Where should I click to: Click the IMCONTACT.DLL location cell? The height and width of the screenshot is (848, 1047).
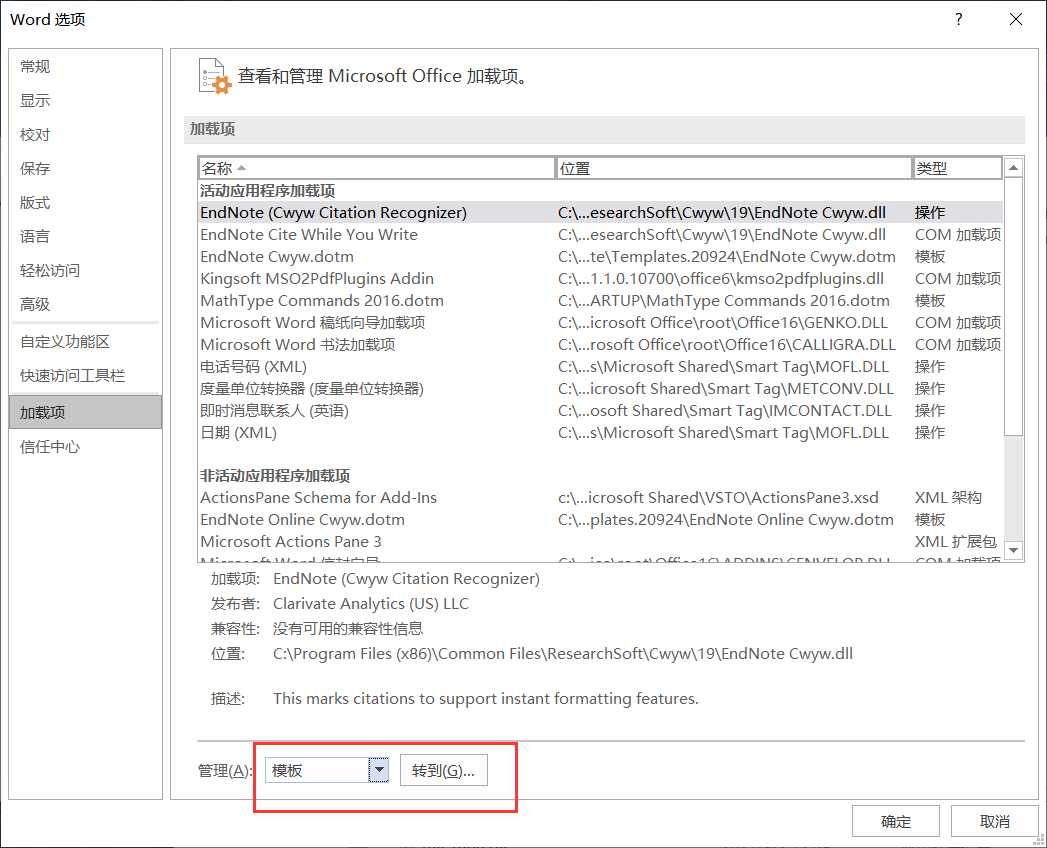click(x=724, y=411)
